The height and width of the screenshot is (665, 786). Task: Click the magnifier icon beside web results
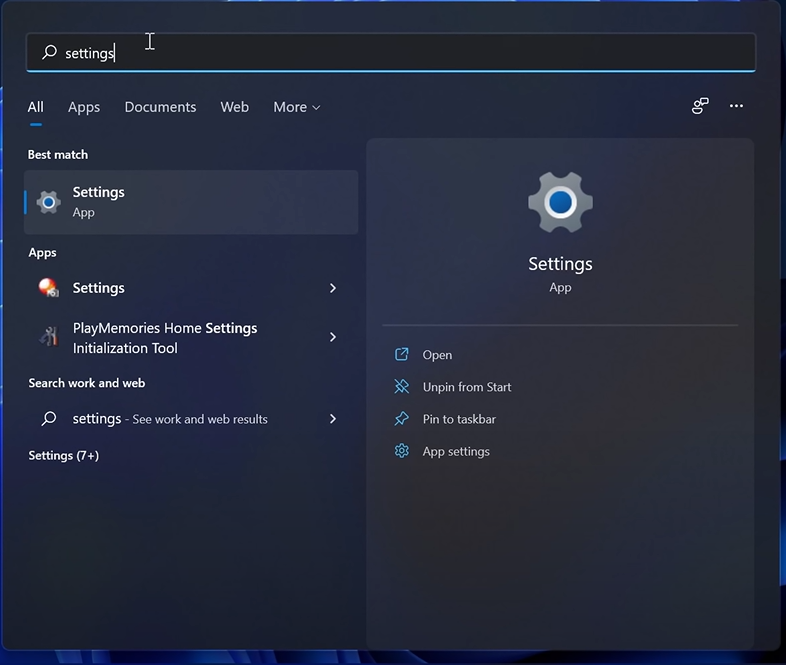point(48,419)
